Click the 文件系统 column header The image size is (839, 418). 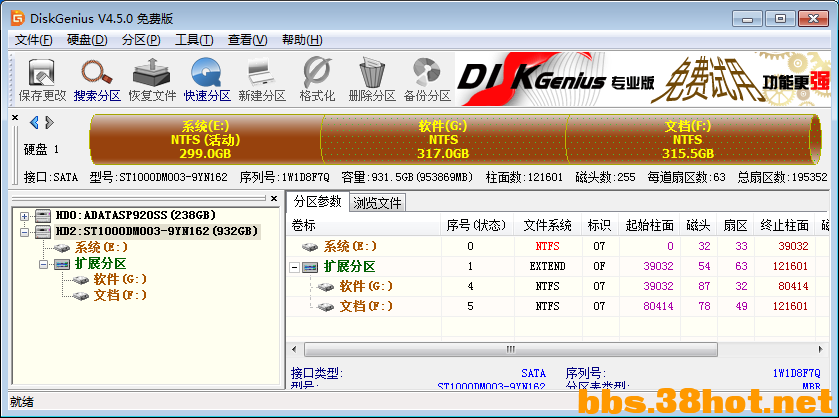tap(547, 226)
